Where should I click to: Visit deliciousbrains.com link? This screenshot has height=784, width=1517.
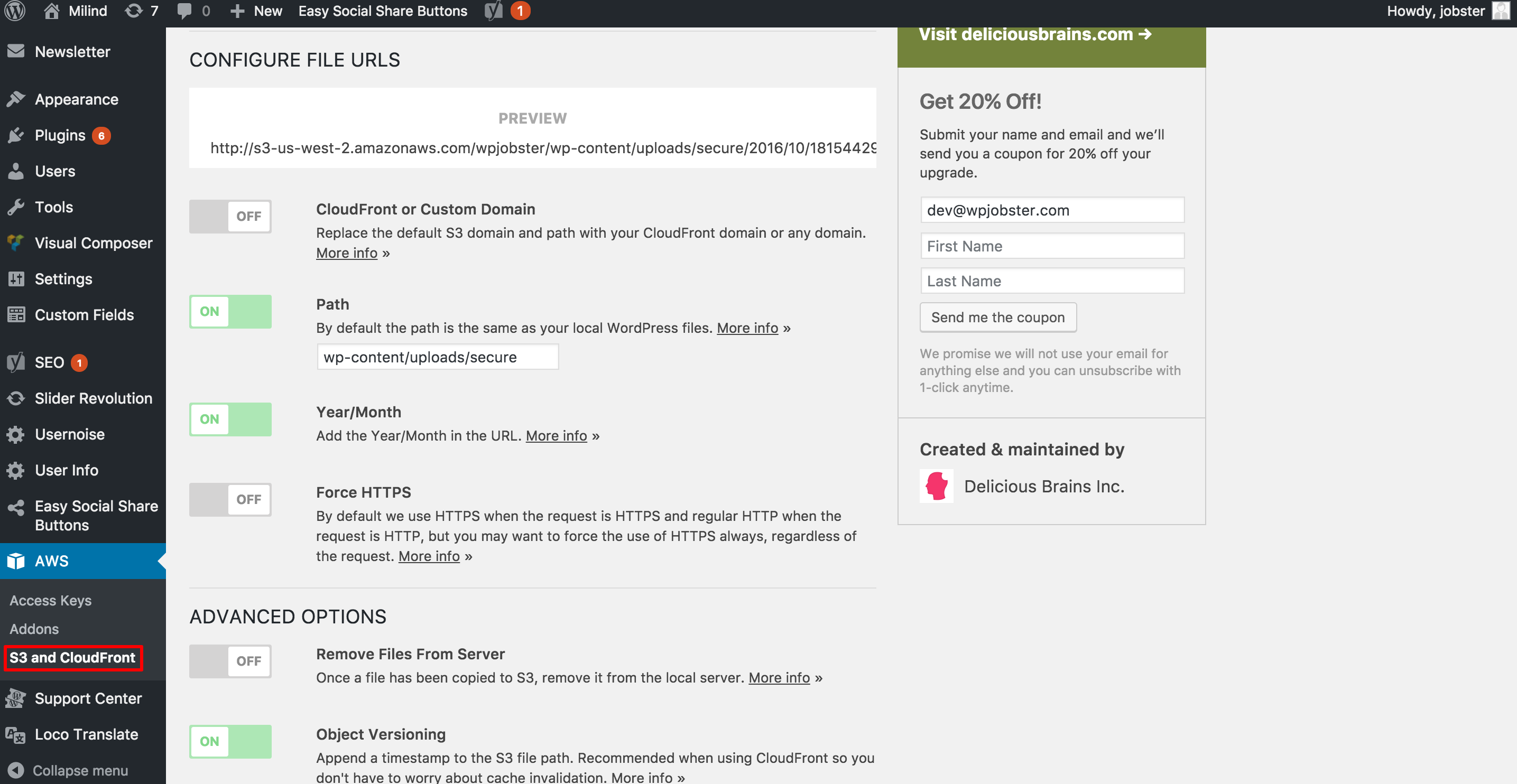point(1035,34)
